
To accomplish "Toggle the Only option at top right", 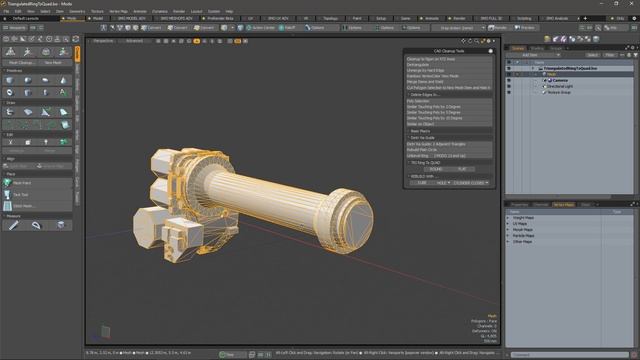I will (618, 18).
